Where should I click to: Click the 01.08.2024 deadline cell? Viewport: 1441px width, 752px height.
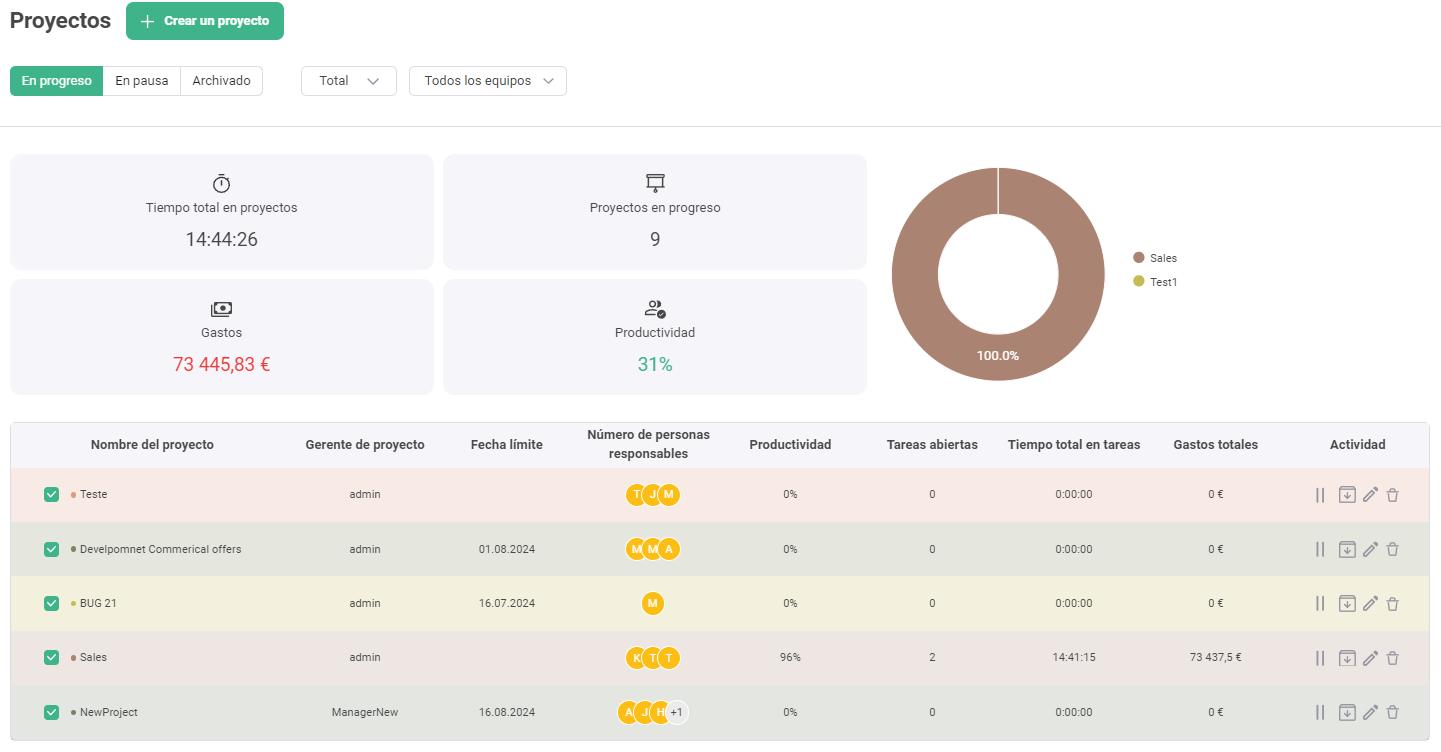tap(507, 549)
